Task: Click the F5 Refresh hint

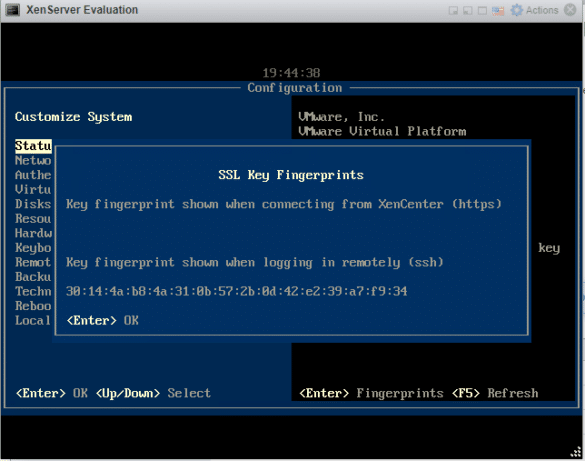Action: (x=495, y=393)
